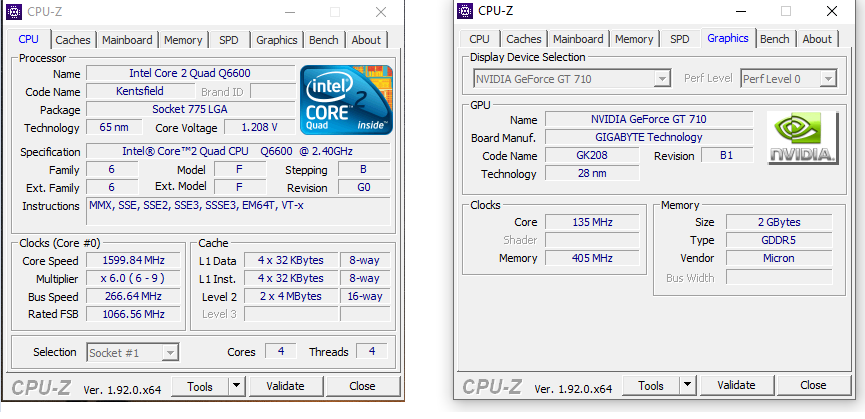Open Tools dropdown arrow in left window
The image size is (865, 419).
click(236, 386)
